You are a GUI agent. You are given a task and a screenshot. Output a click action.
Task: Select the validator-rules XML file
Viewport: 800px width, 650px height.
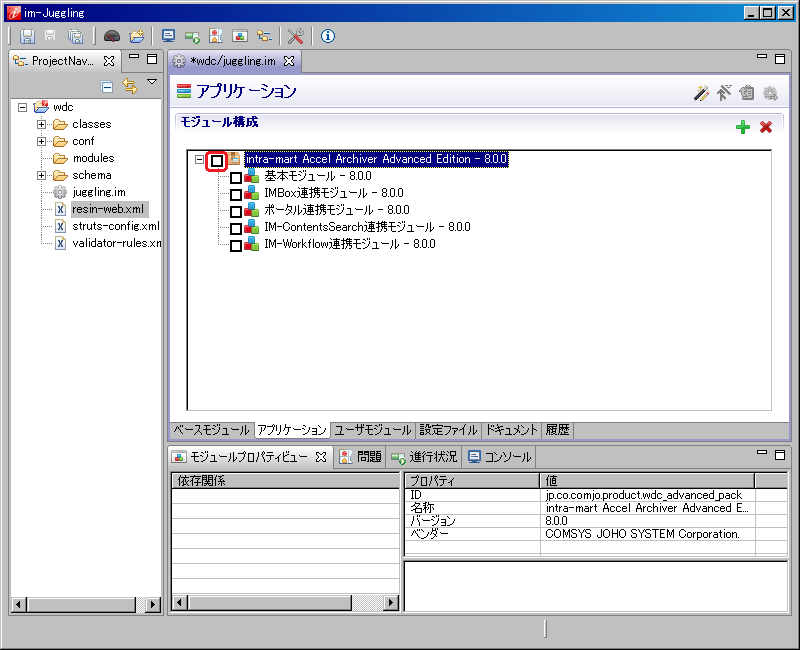point(117,243)
